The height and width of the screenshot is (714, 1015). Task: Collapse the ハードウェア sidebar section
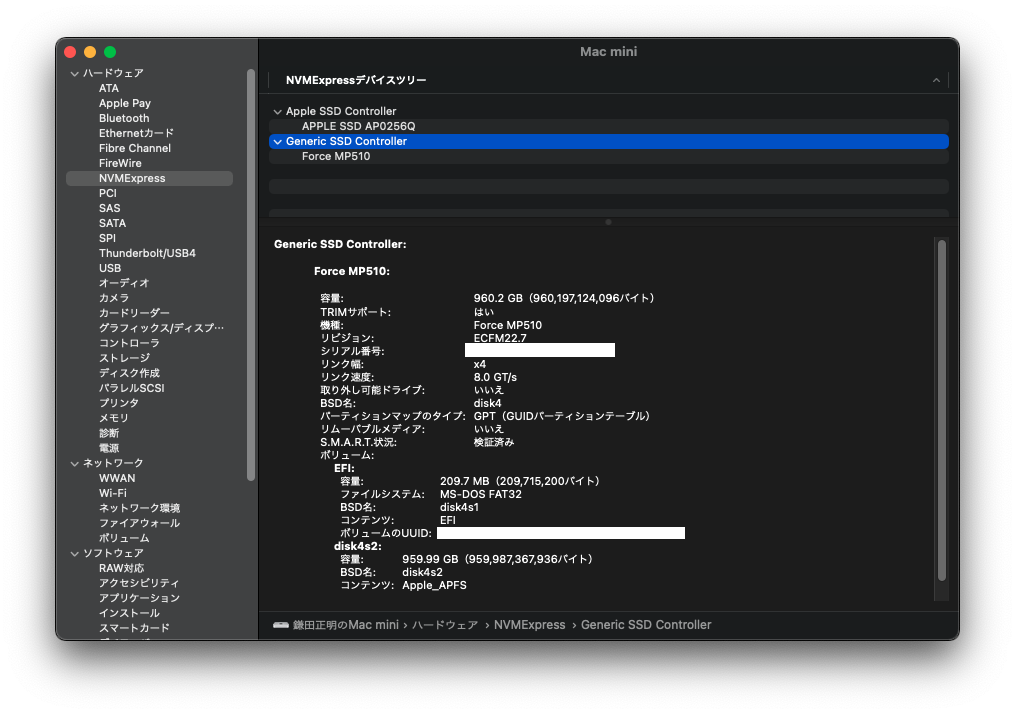(74, 74)
